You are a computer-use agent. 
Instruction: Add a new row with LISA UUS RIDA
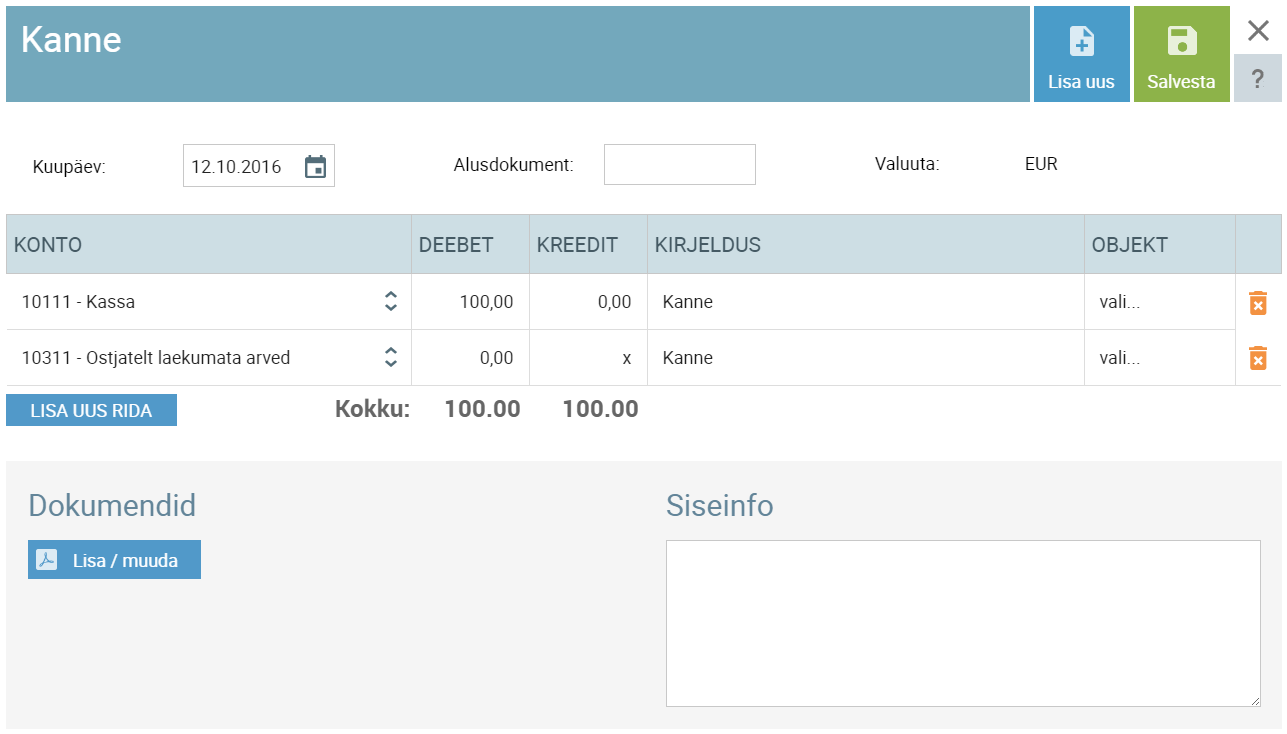91,411
